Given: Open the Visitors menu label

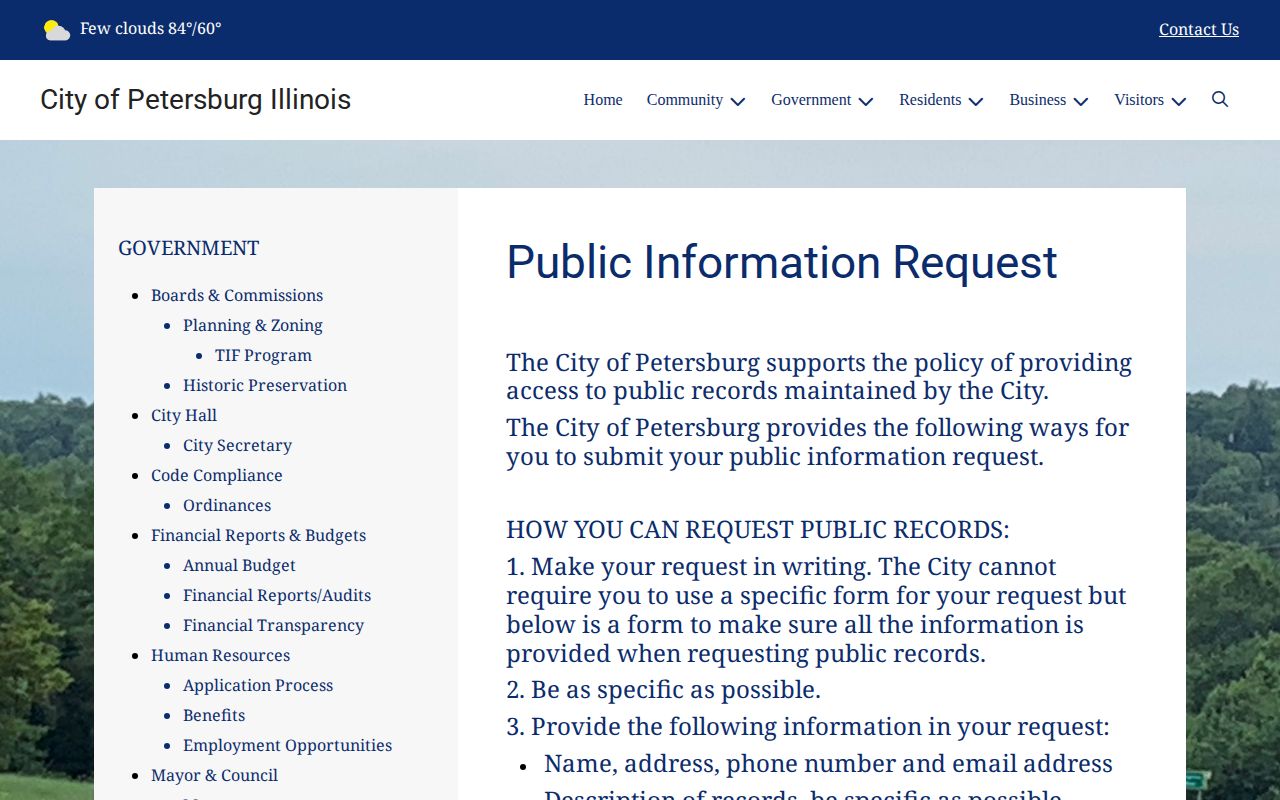Looking at the screenshot, I should point(1139,100).
